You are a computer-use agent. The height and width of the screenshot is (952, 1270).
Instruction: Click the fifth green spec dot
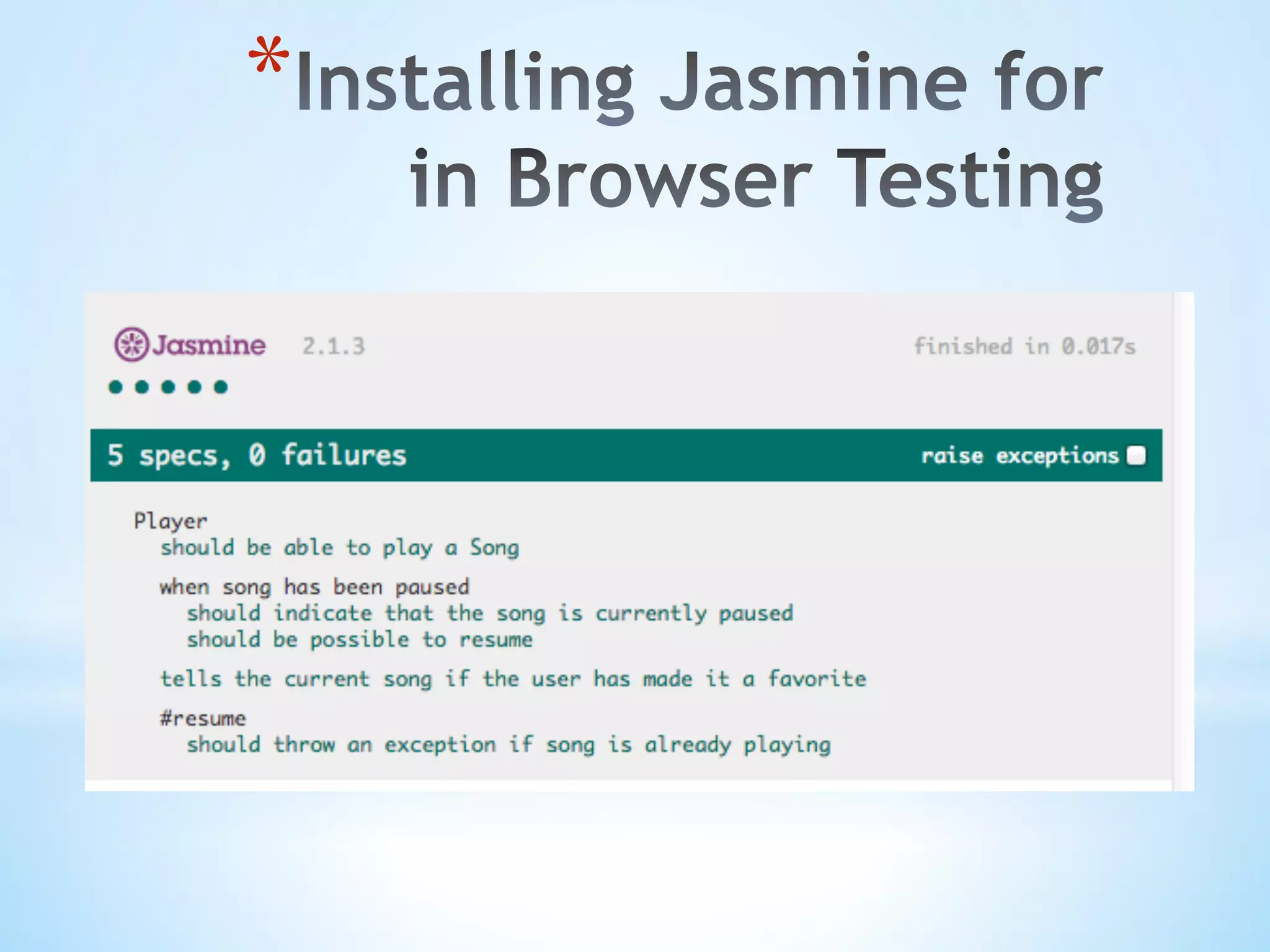click(x=221, y=387)
